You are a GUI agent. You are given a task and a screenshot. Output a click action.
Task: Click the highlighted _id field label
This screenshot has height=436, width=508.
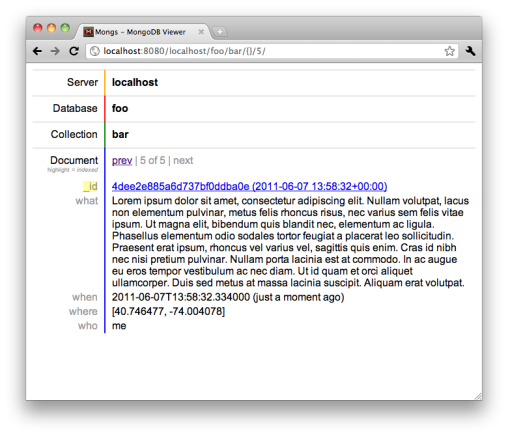[90, 186]
